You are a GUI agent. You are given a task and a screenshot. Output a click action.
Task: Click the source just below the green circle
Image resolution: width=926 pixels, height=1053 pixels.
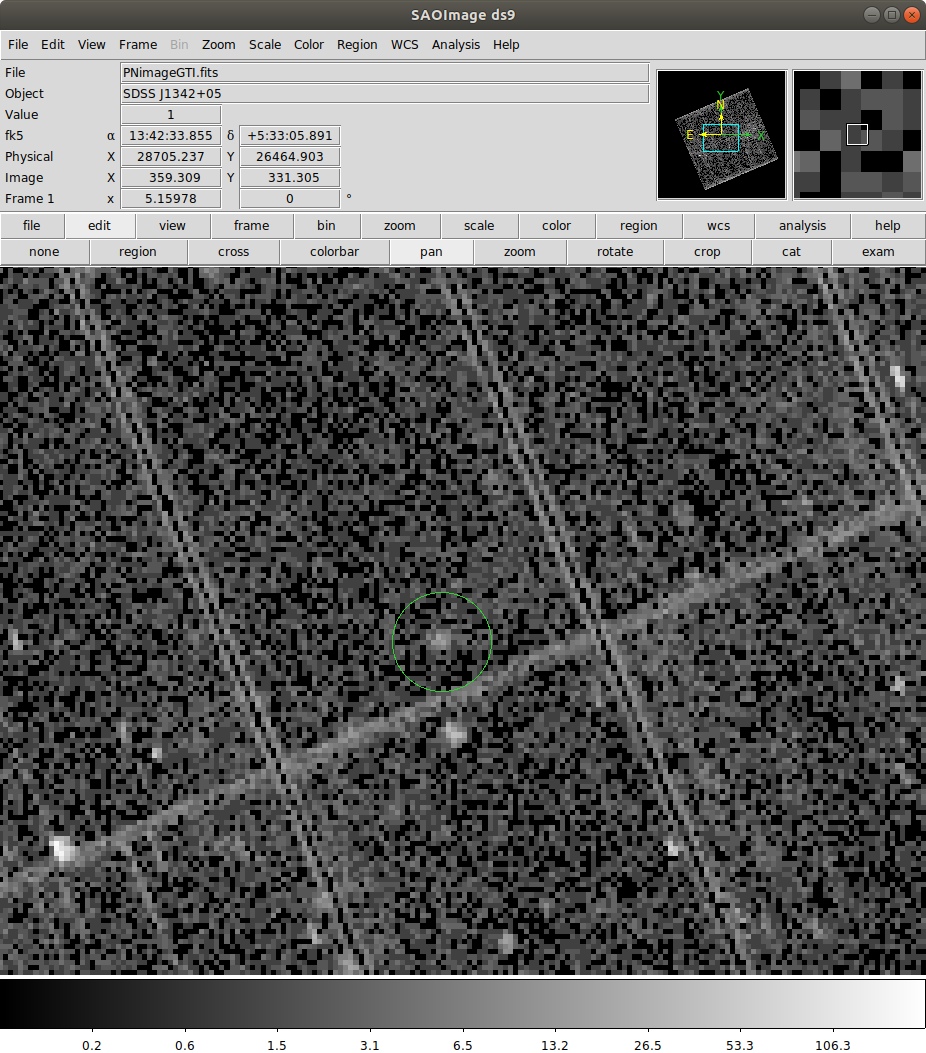[455, 734]
